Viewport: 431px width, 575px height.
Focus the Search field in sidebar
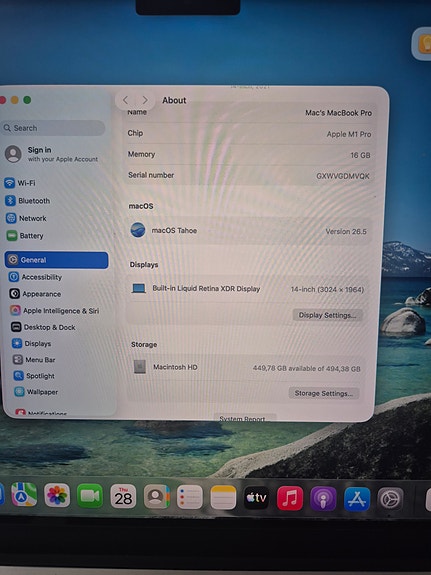(x=53, y=128)
